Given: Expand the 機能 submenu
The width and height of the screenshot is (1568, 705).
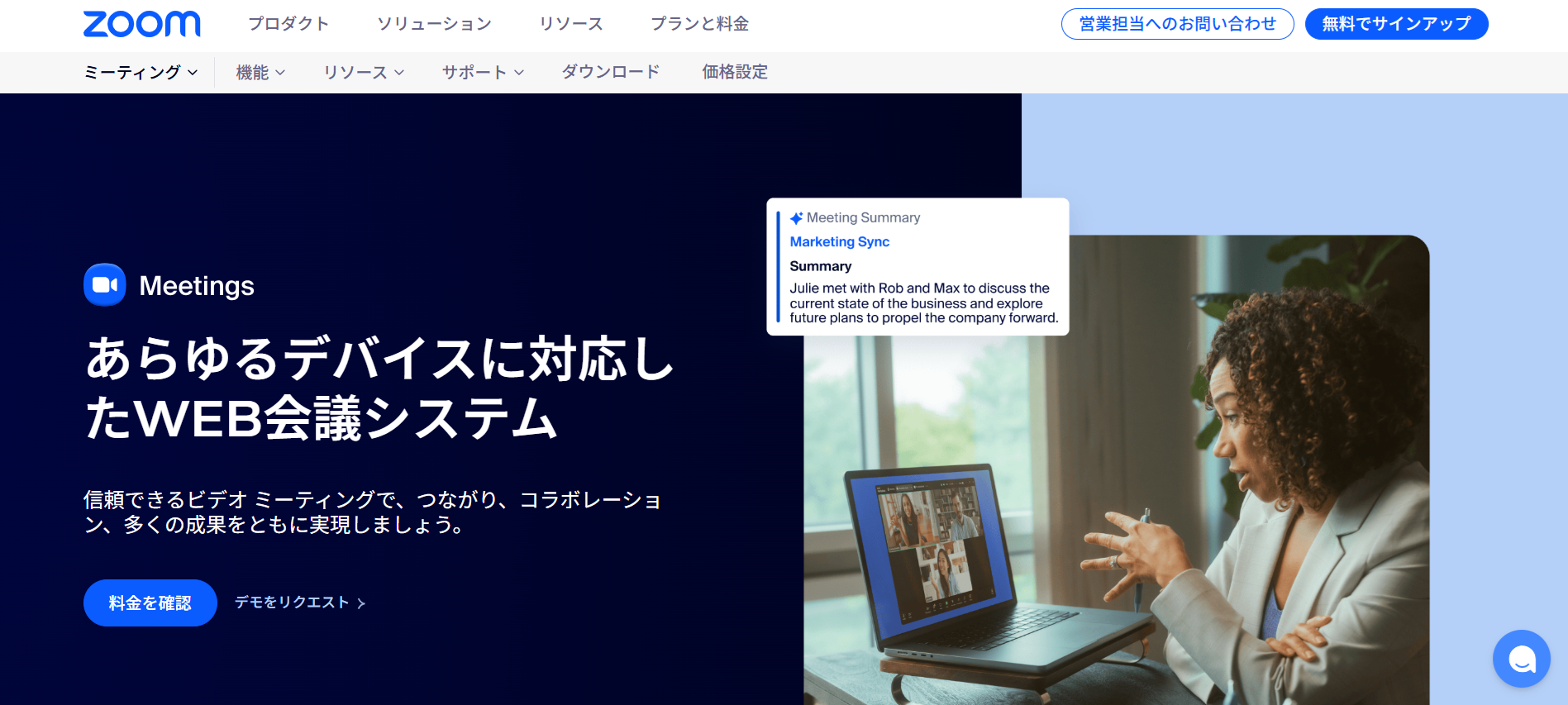Looking at the screenshot, I should tap(260, 73).
